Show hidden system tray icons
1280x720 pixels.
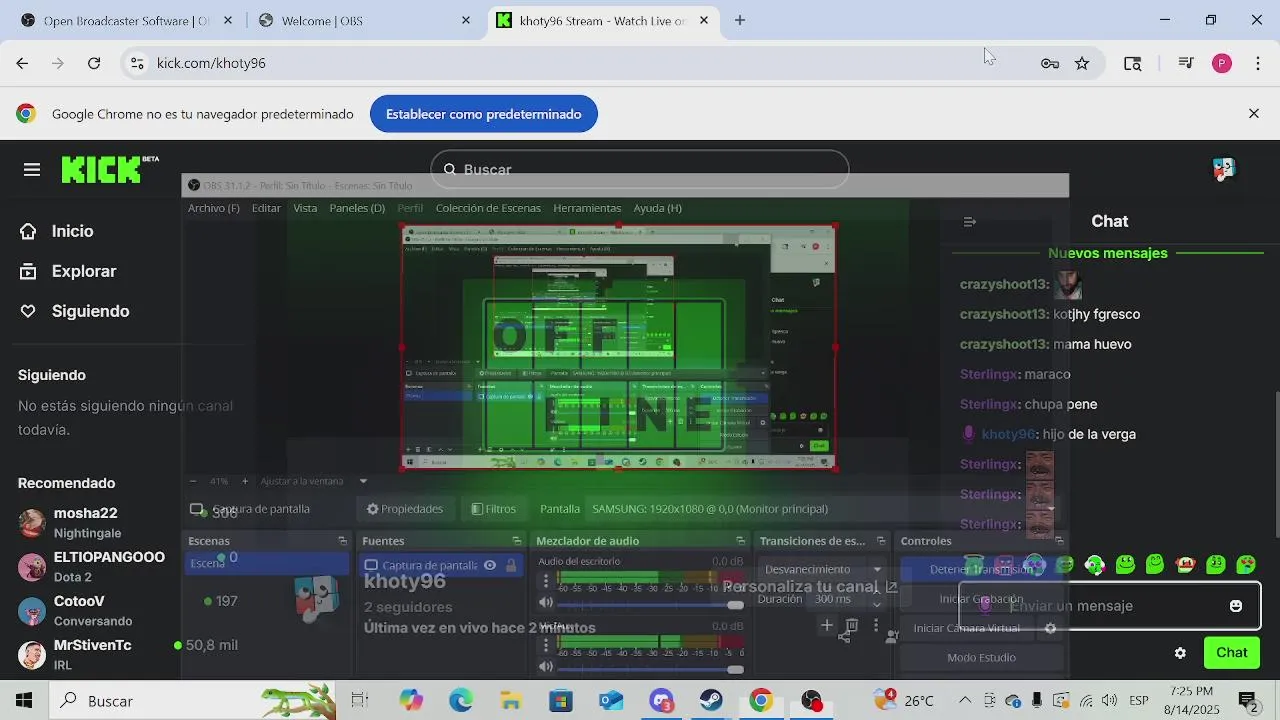[x=965, y=701]
